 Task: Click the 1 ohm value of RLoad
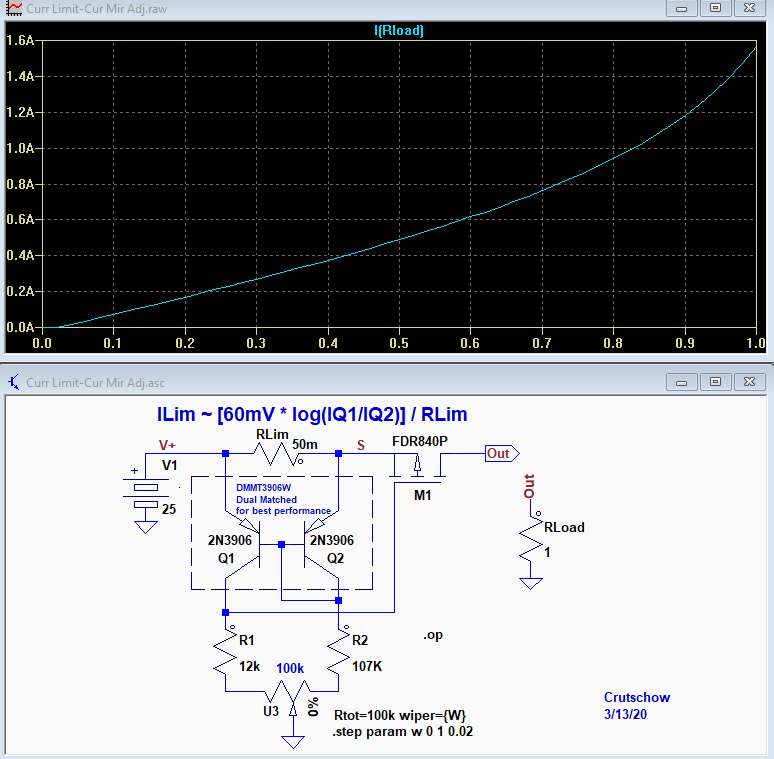point(547,553)
